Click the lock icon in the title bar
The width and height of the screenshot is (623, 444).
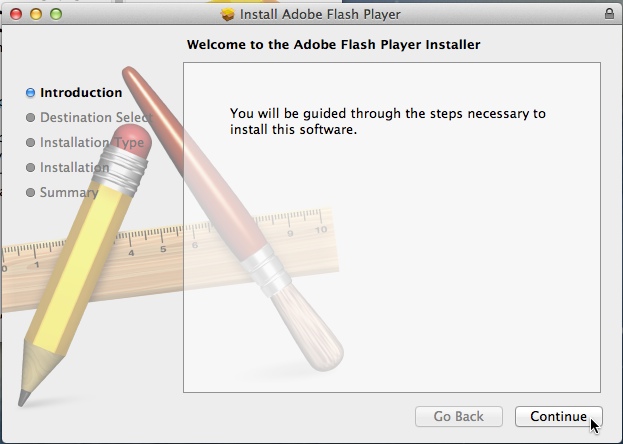coord(610,14)
